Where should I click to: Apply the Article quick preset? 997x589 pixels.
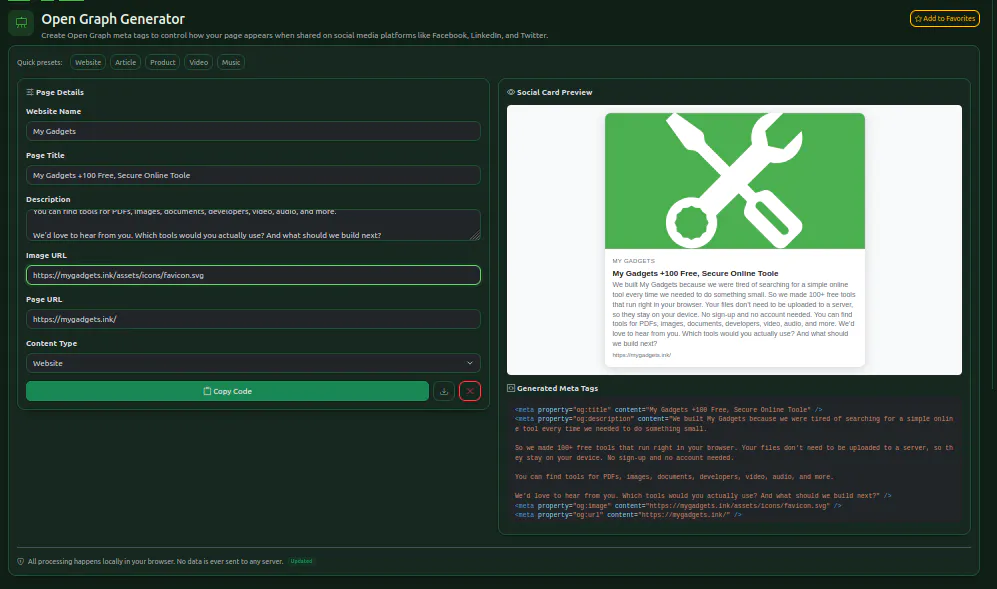point(125,62)
